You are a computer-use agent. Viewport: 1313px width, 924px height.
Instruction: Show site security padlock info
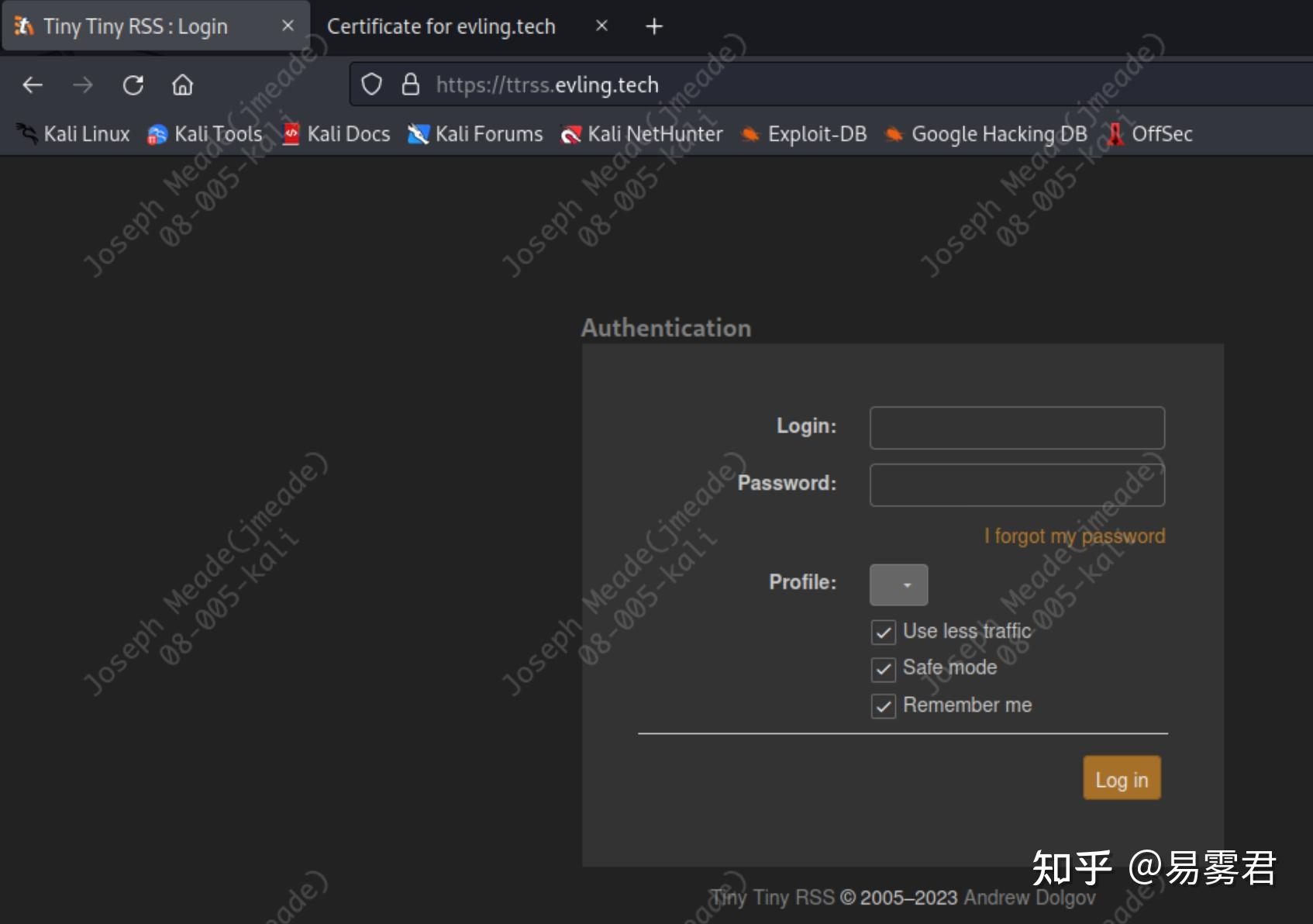click(x=411, y=84)
